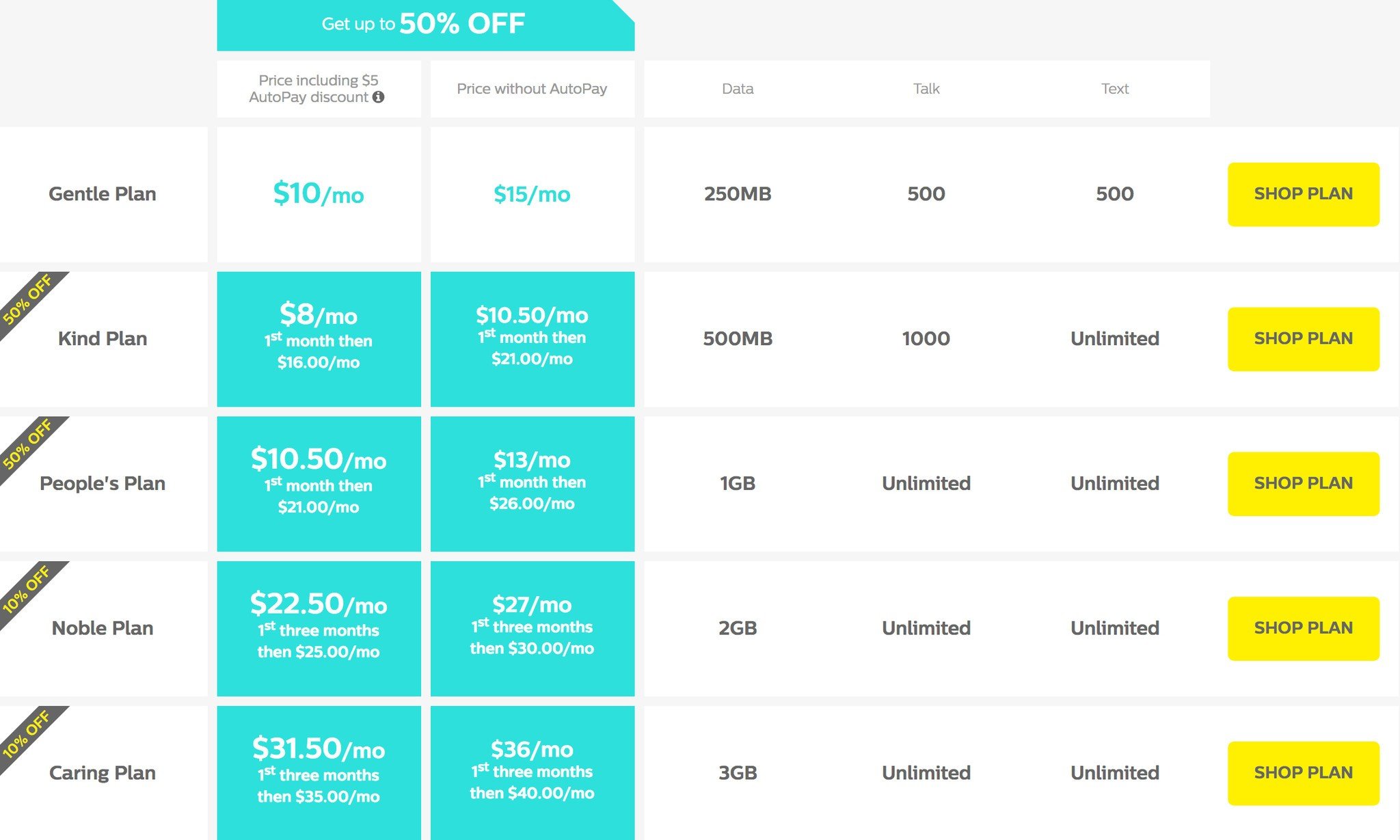Viewport: 1400px width, 840px height.
Task: Click the Caring Plan name label
Action: point(103,773)
